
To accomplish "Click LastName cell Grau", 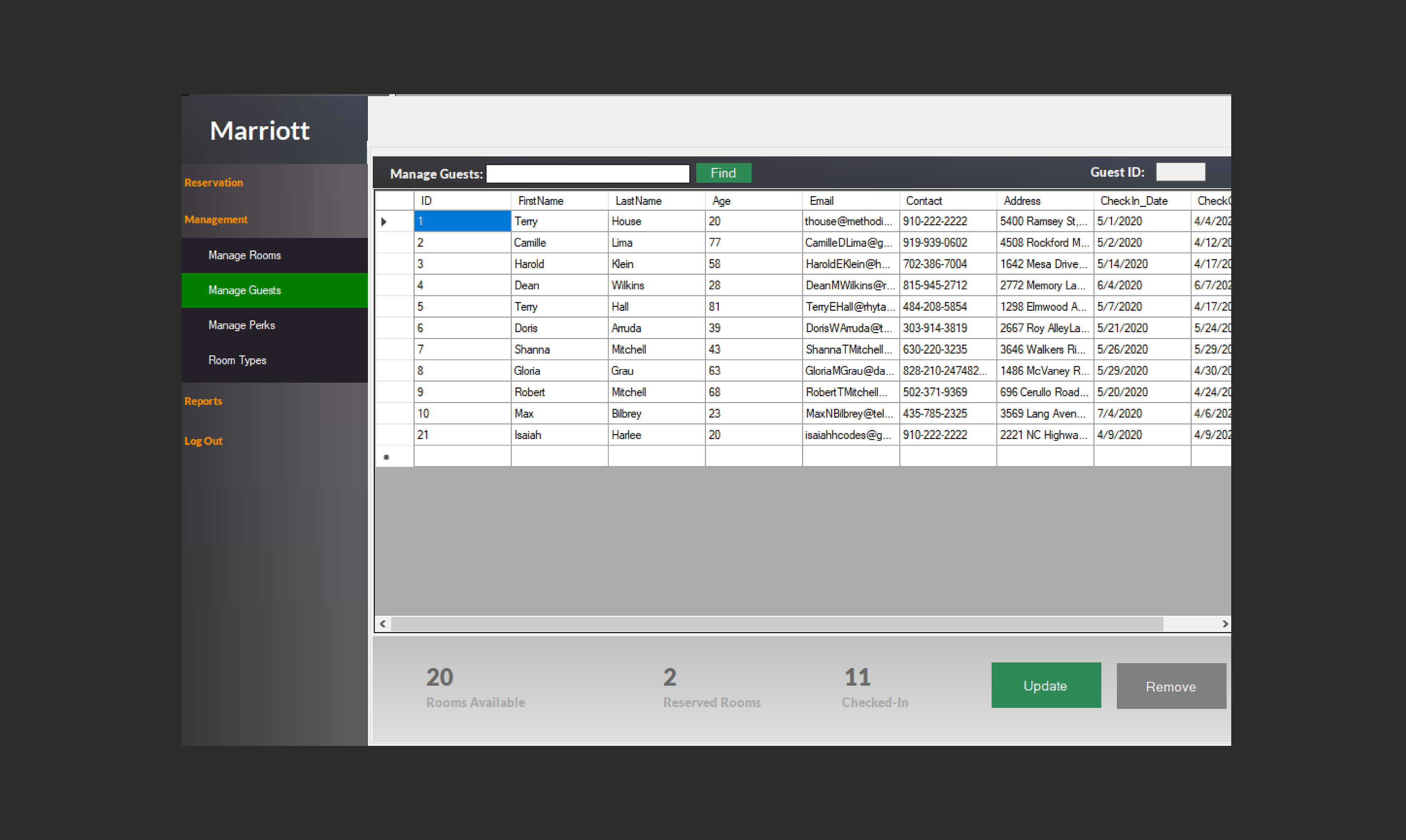I will pyautogui.click(x=657, y=371).
